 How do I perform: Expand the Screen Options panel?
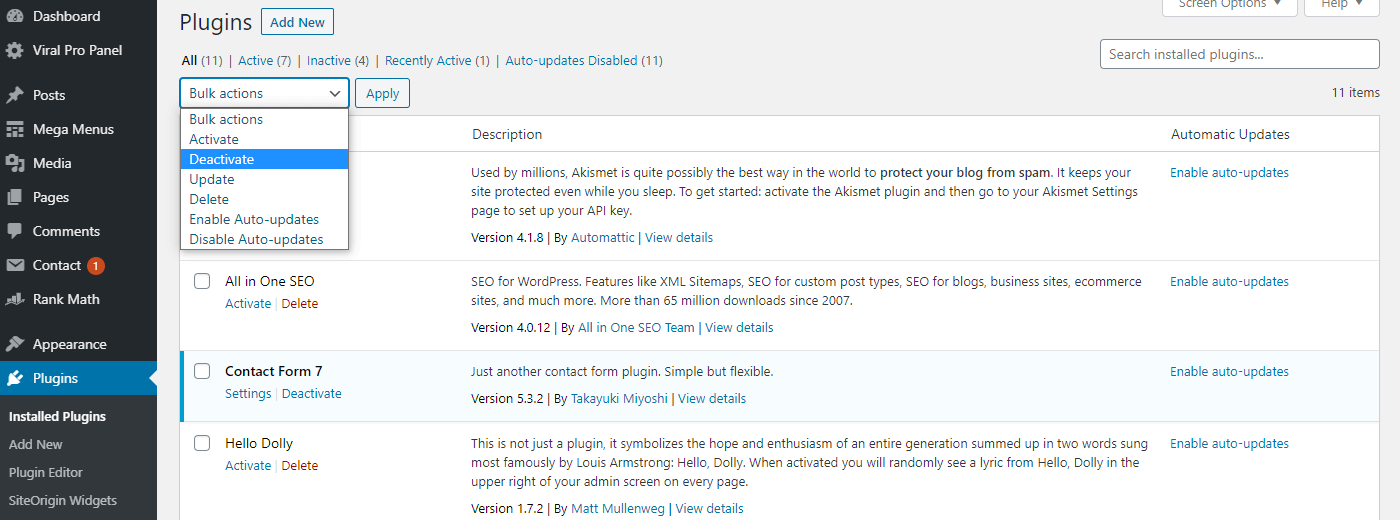coord(1229,5)
